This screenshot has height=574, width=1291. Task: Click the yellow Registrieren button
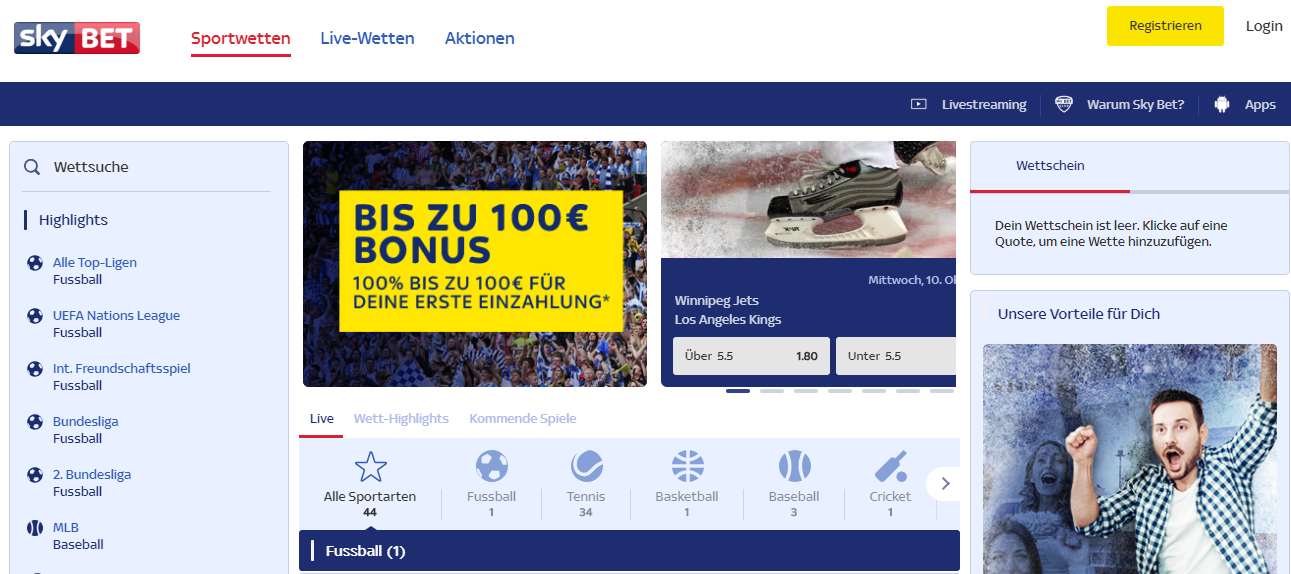[x=1165, y=26]
